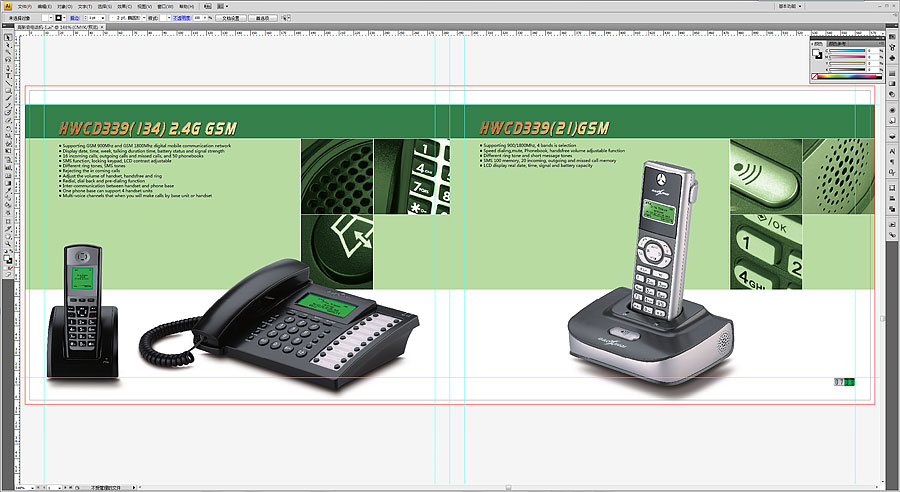Viewport: 900px width, 492px height.
Task: Select the Type tool in toolbox
Action: pyautogui.click(x=8, y=75)
